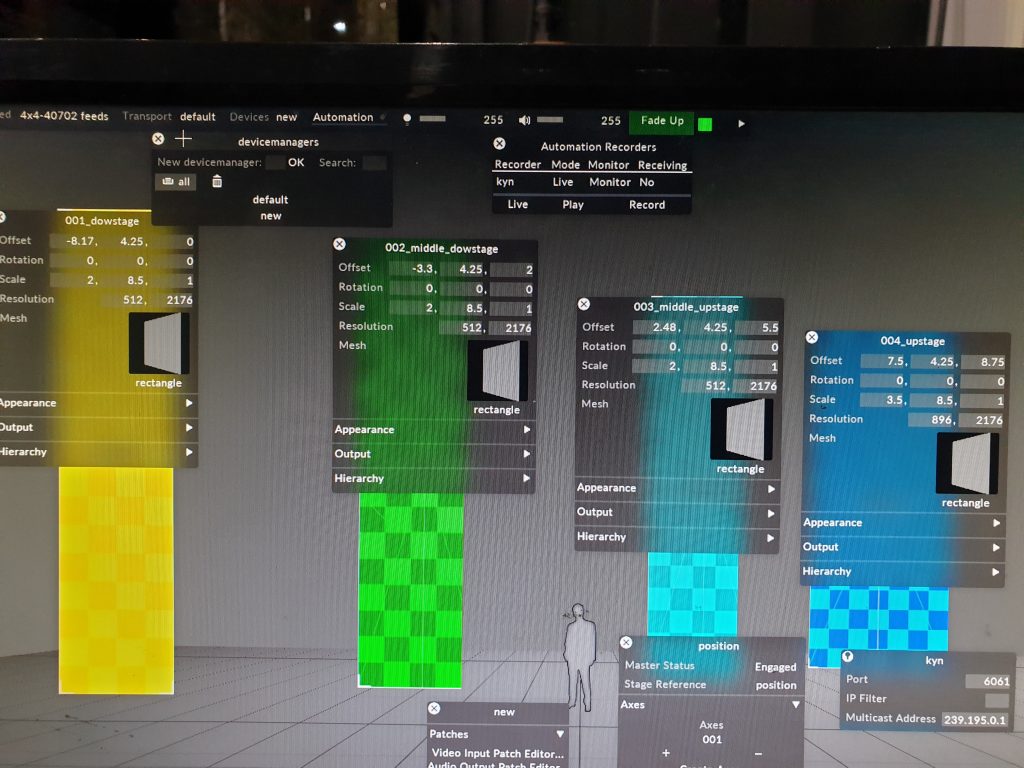Click the trash icon in devicemanagers
The width and height of the screenshot is (1024, 768).
click(x=217, y=182)
